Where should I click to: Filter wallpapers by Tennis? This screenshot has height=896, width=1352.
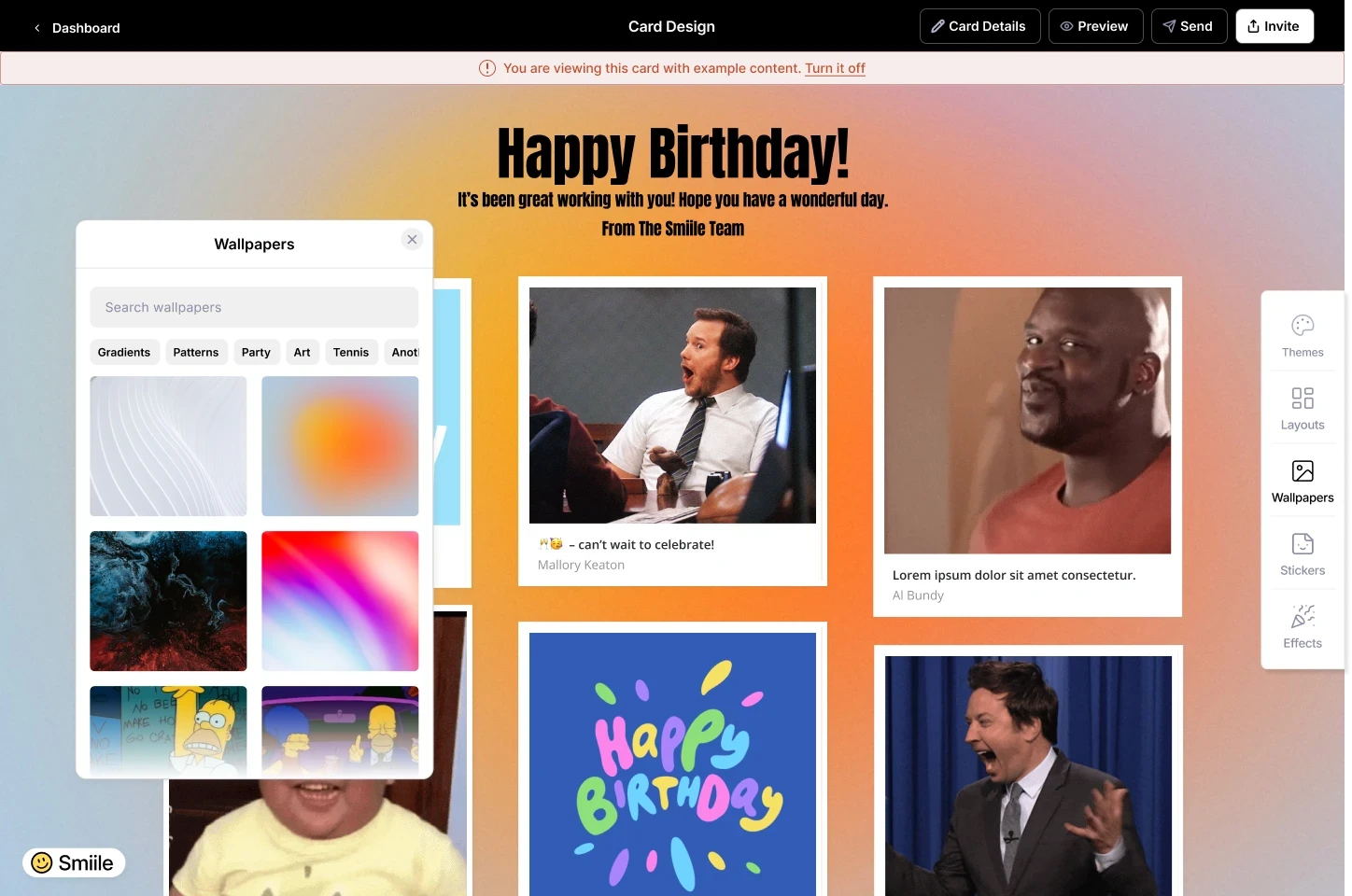[351, 352]
